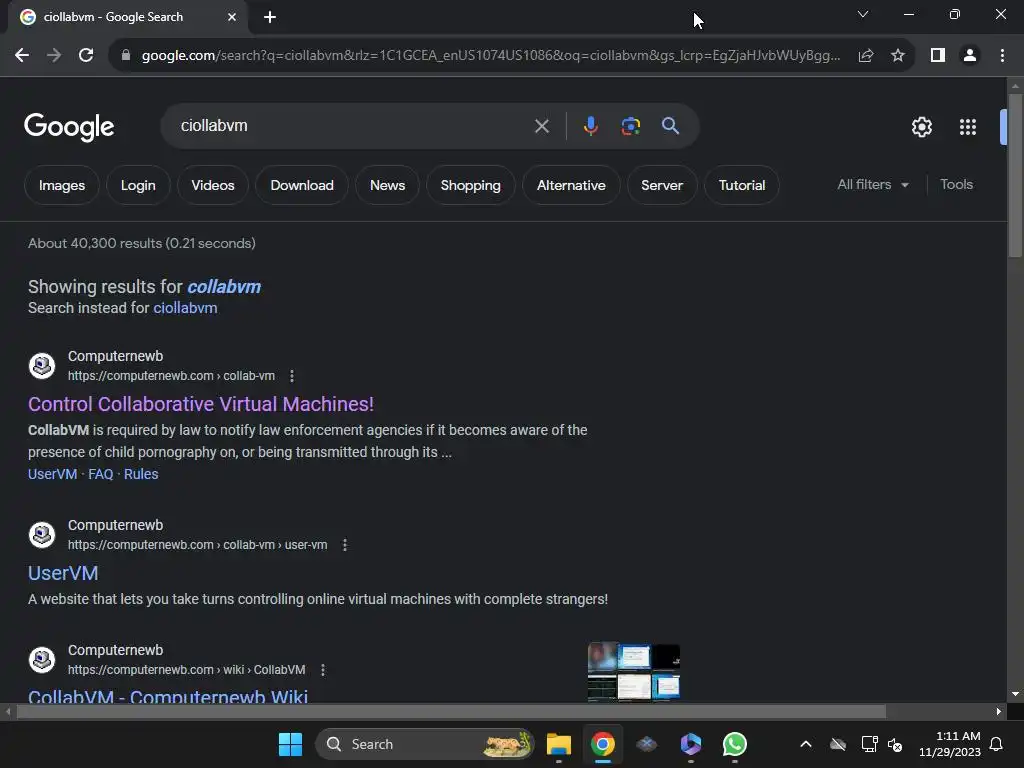Click the CollabVM wiki result thumbnail
This screenshot has height=768, width=1024.
tap(633, 672)
